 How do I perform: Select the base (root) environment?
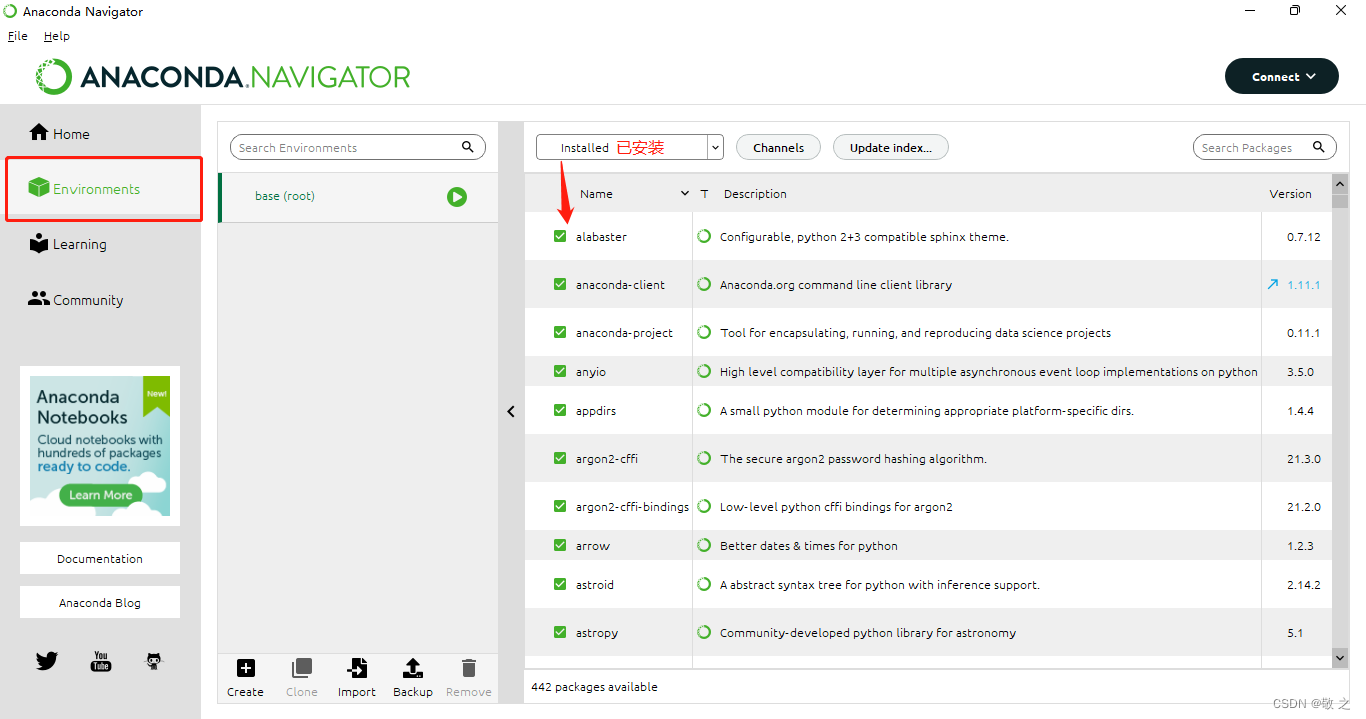pyautogui.click(x=358, y=197)
